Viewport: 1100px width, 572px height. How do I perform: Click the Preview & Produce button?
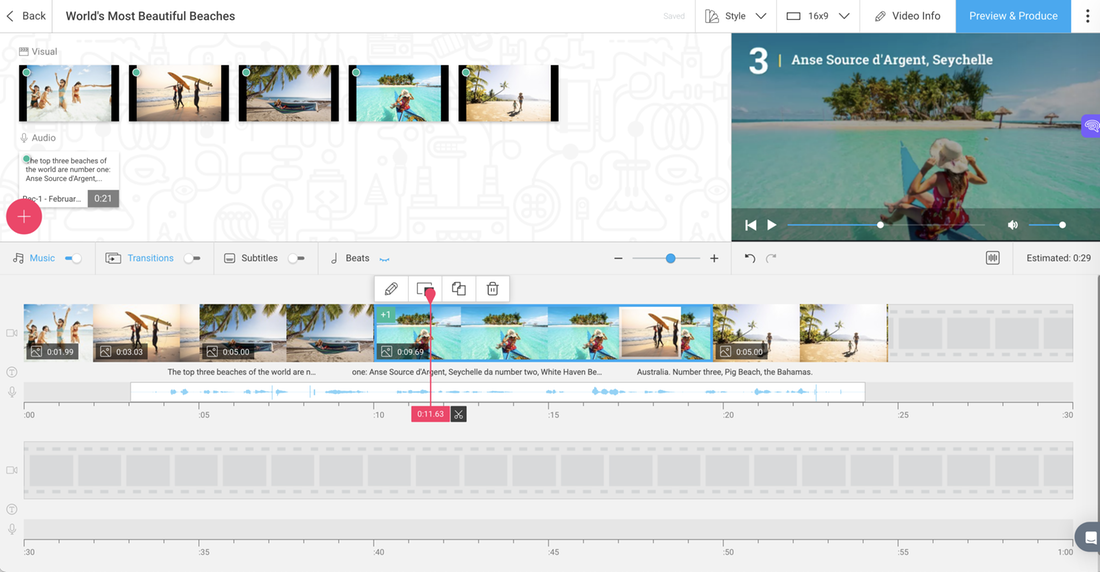click(1013, 16)
